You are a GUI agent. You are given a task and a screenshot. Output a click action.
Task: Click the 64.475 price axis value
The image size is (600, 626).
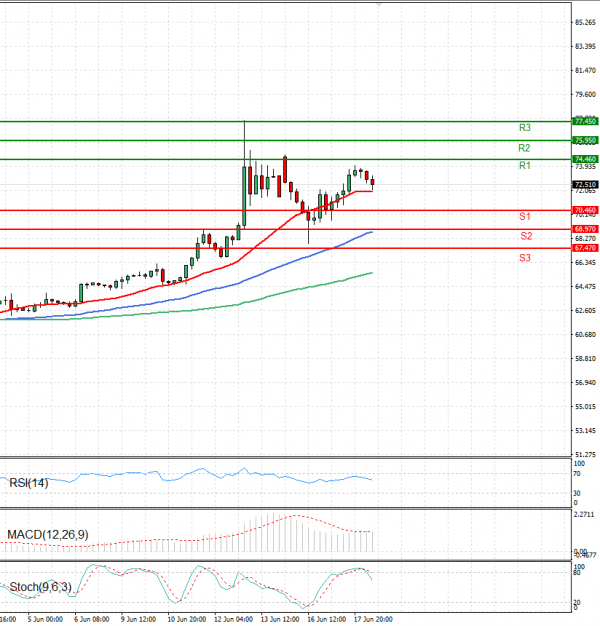(x=585, y=287)
